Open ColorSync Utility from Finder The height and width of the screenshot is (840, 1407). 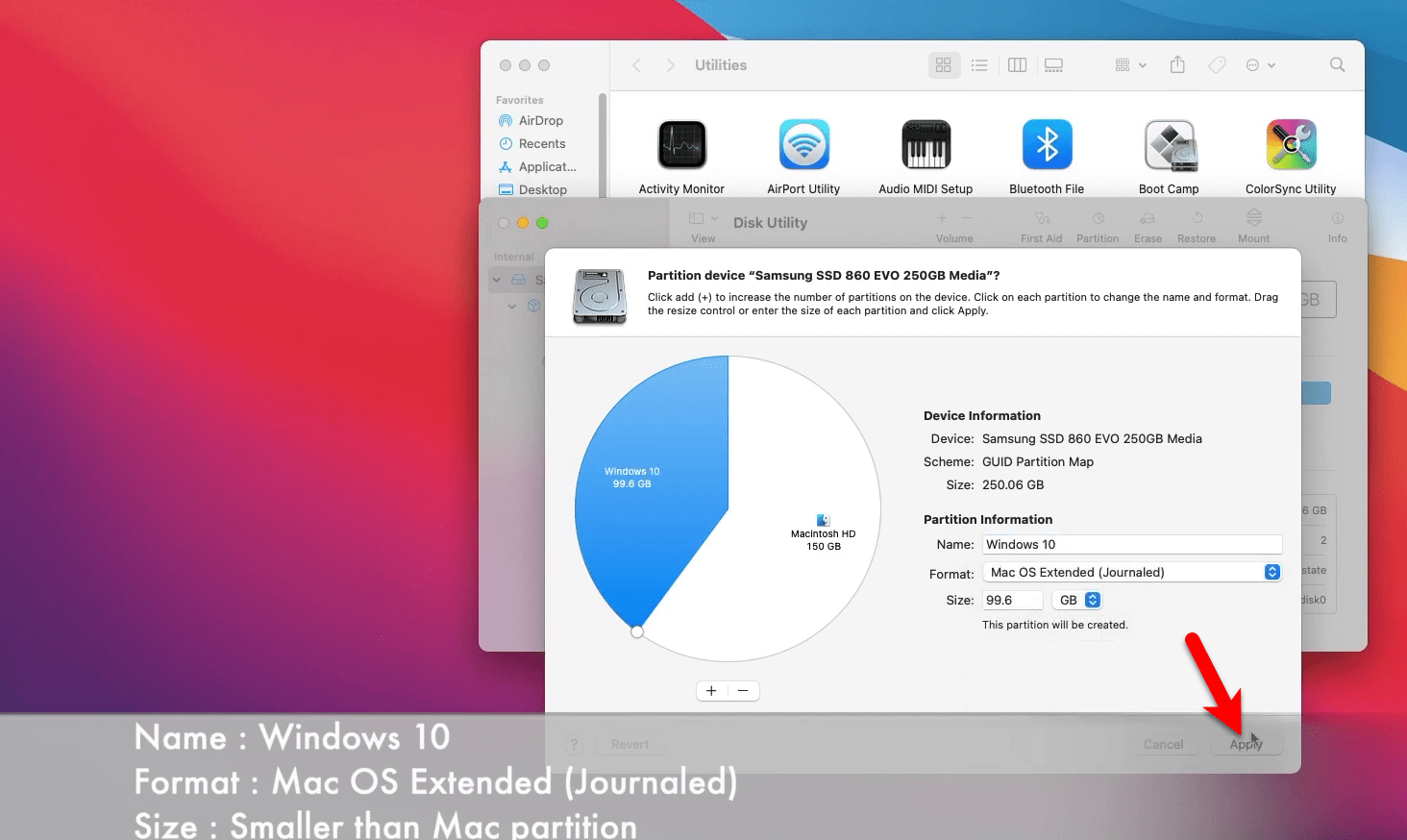[1292, 145]
